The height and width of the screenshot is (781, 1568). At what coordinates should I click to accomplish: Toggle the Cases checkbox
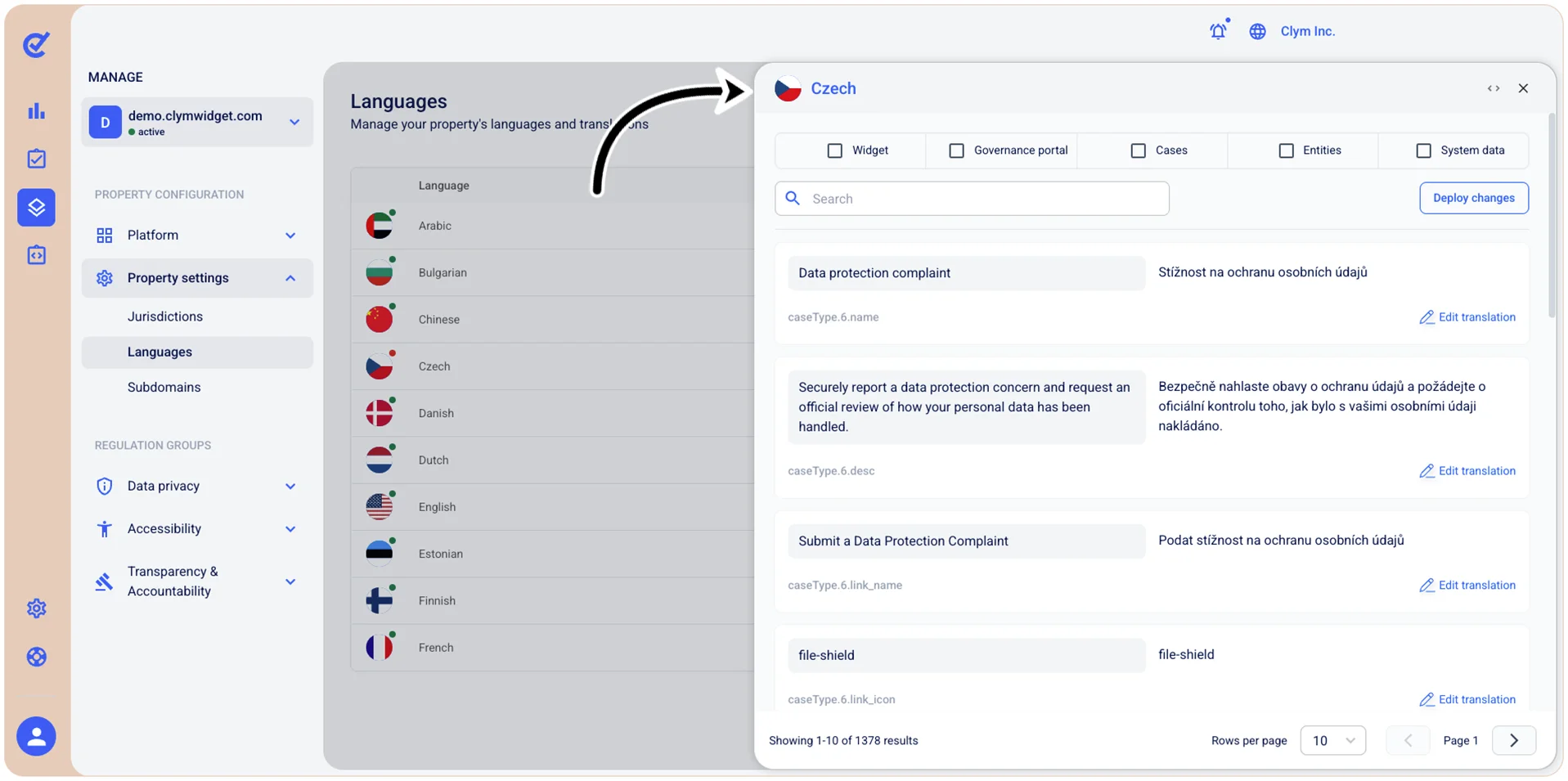click(x=1138, y=150)
